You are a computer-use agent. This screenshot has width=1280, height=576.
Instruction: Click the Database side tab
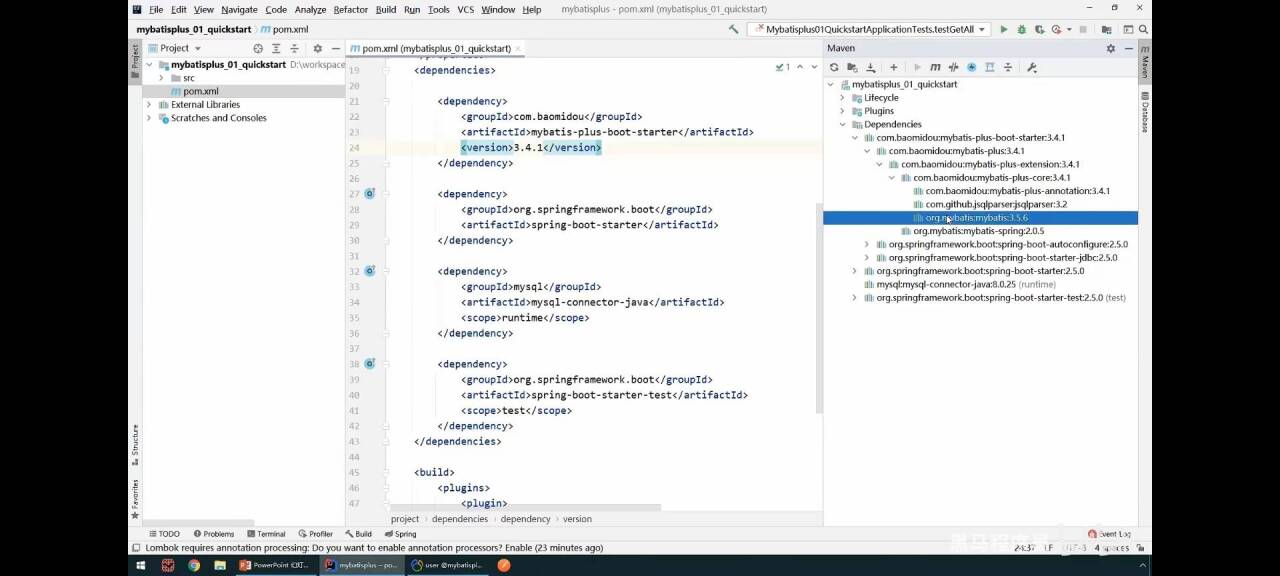tap(1145, 112)
